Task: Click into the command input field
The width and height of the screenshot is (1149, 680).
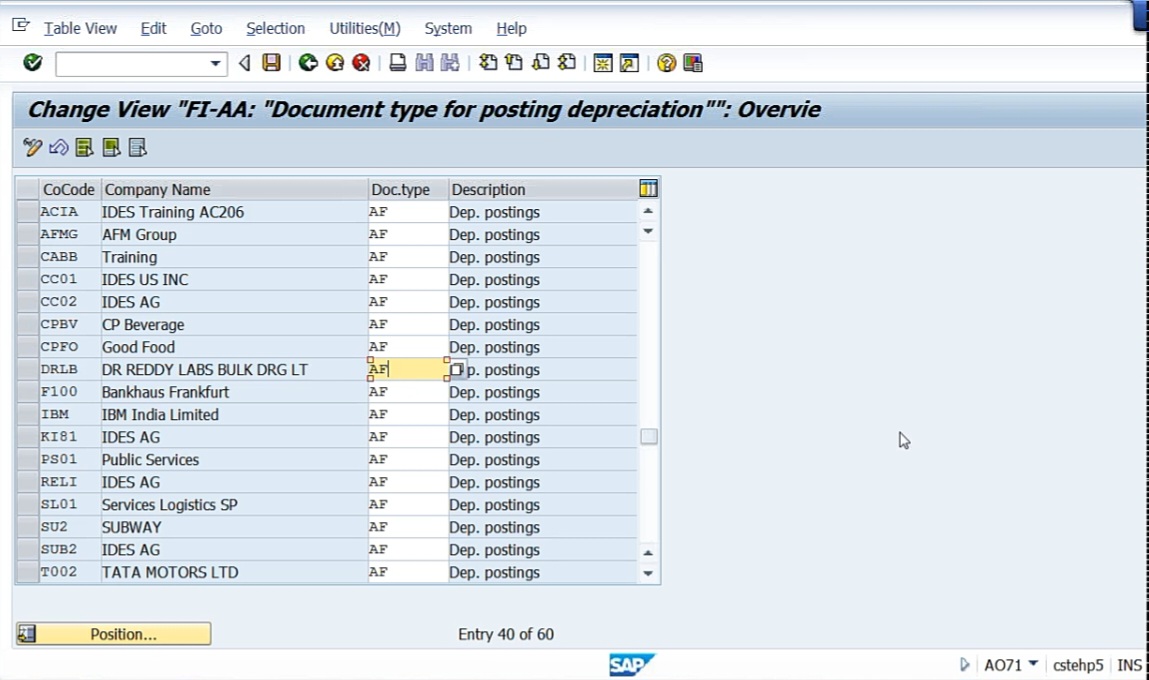Action: tap(132, 64)
